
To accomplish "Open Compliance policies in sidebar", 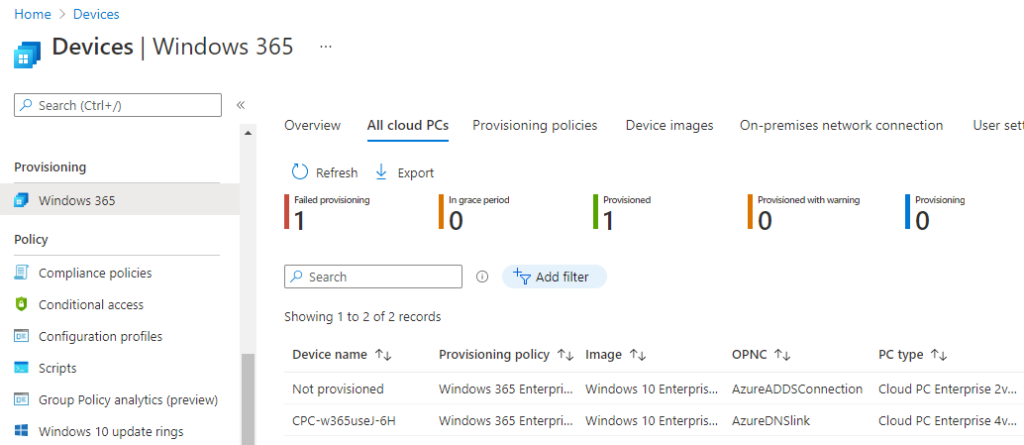I will point(95,272).
